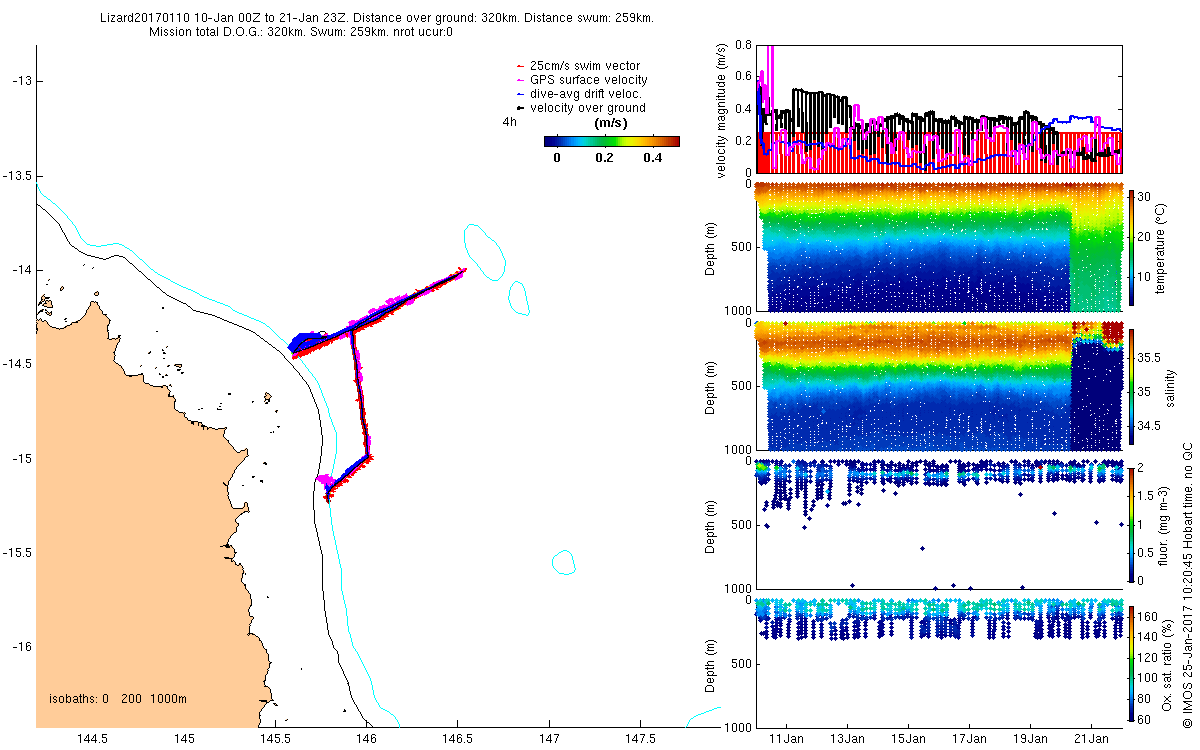Click the salinity colorbar scale
The image size is (1200, 750).
[1133, 385]
